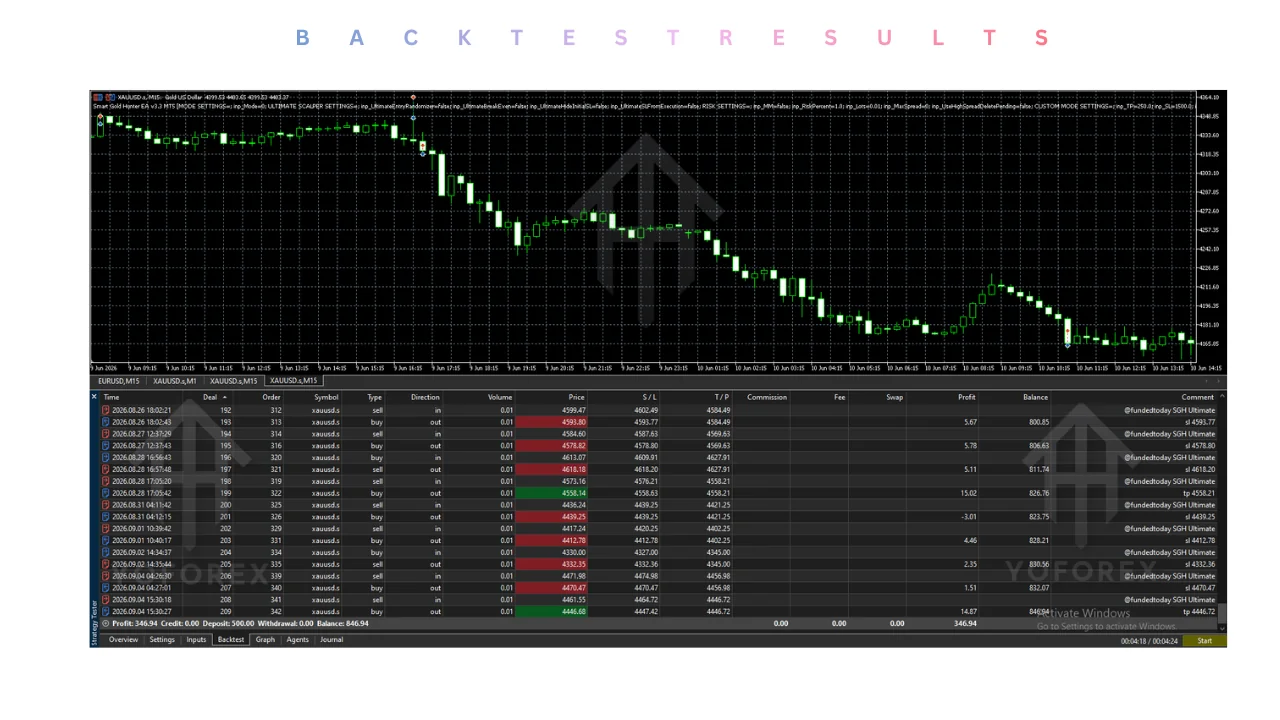Open the Agents tab
Viewport: 1280px width, 720px height.
click(298, 640)
